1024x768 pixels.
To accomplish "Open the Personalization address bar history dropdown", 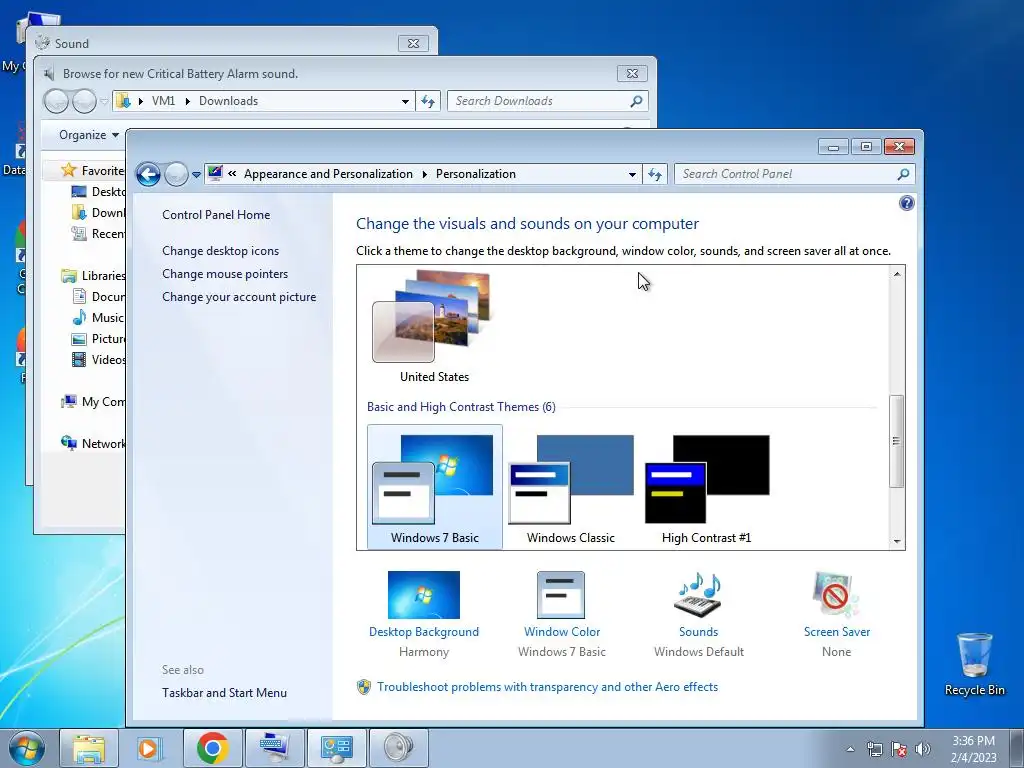I will 632,174.
